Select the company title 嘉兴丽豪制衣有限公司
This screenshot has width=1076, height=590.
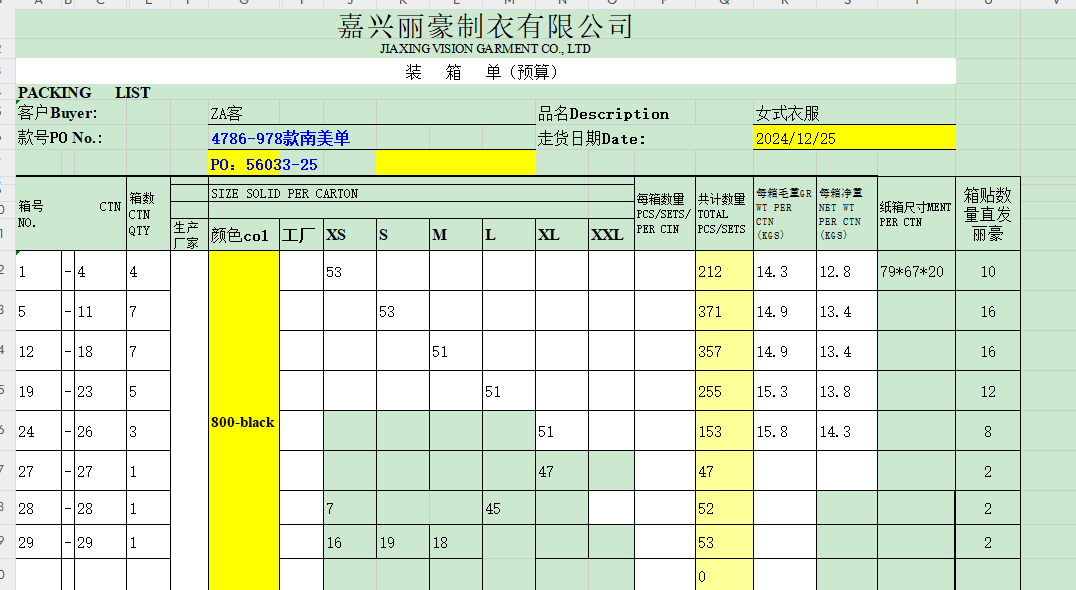click(x=485, y=26)
